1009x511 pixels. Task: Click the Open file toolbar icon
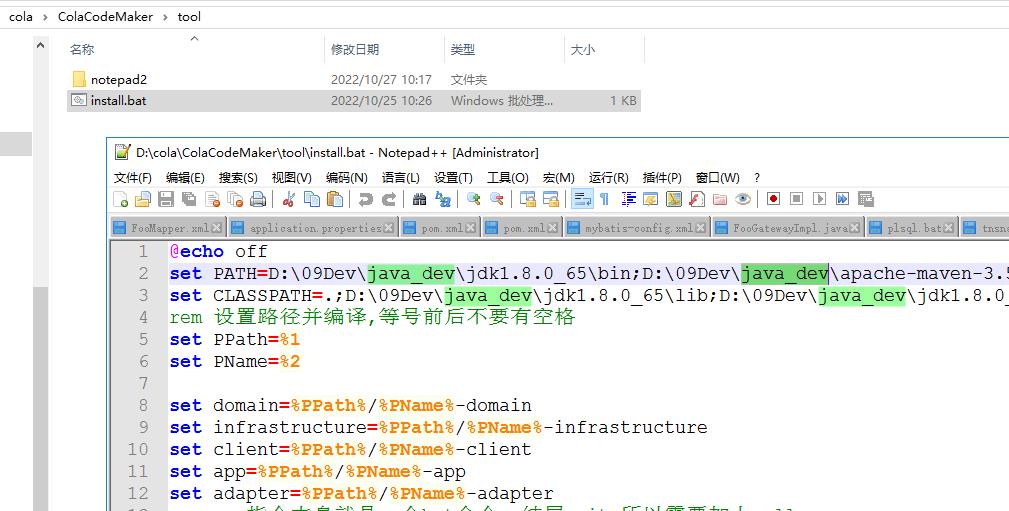[x=143, y=200]
